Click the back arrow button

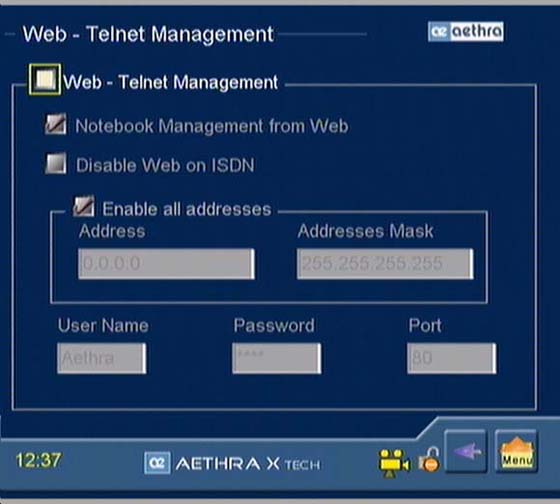click(x=466, y=451)
